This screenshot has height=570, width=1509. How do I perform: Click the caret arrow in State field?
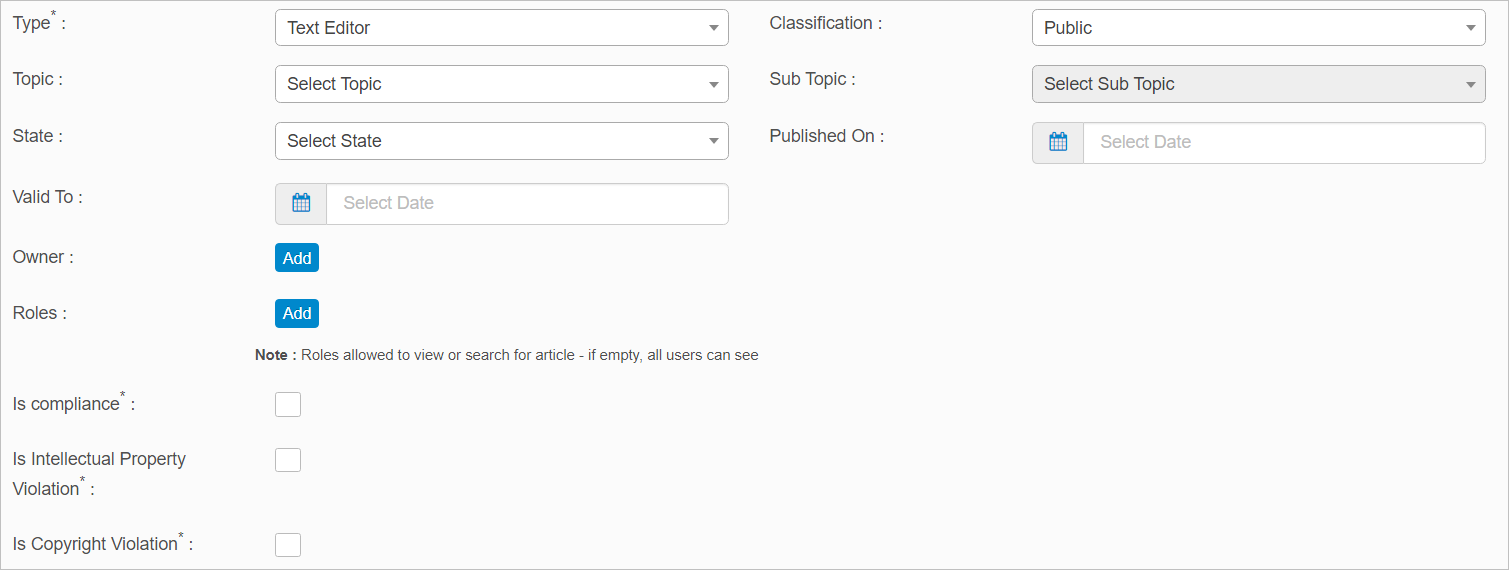[713, 141]
